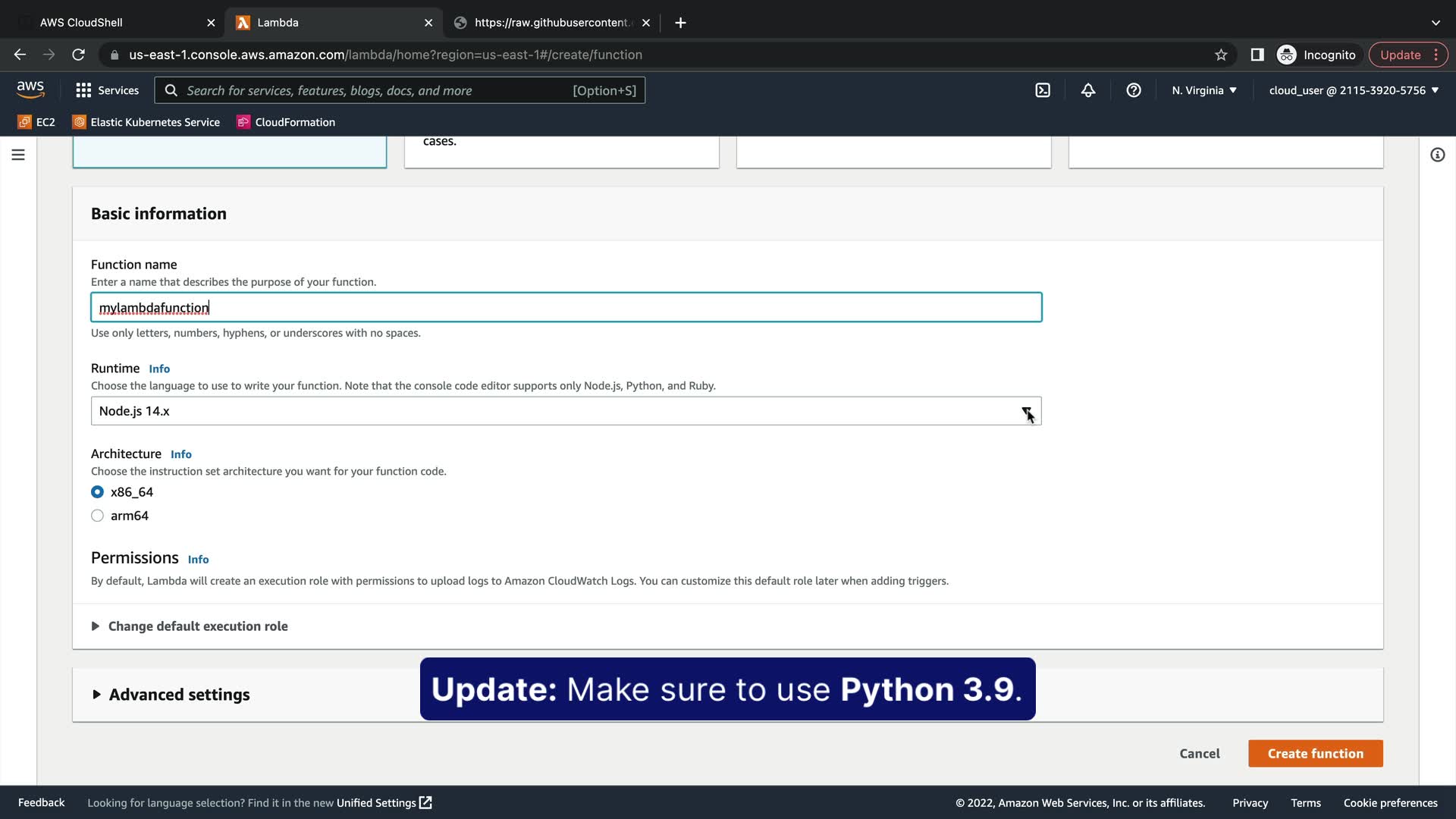The image size is (1456, 819).
Task: Click the AWS support help icon
Action: [x=1134, y=90]
